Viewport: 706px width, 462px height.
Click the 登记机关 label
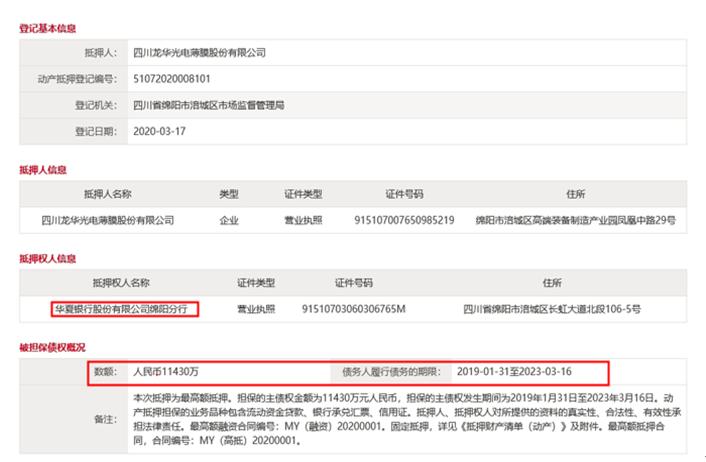click(x=96, y=105)
